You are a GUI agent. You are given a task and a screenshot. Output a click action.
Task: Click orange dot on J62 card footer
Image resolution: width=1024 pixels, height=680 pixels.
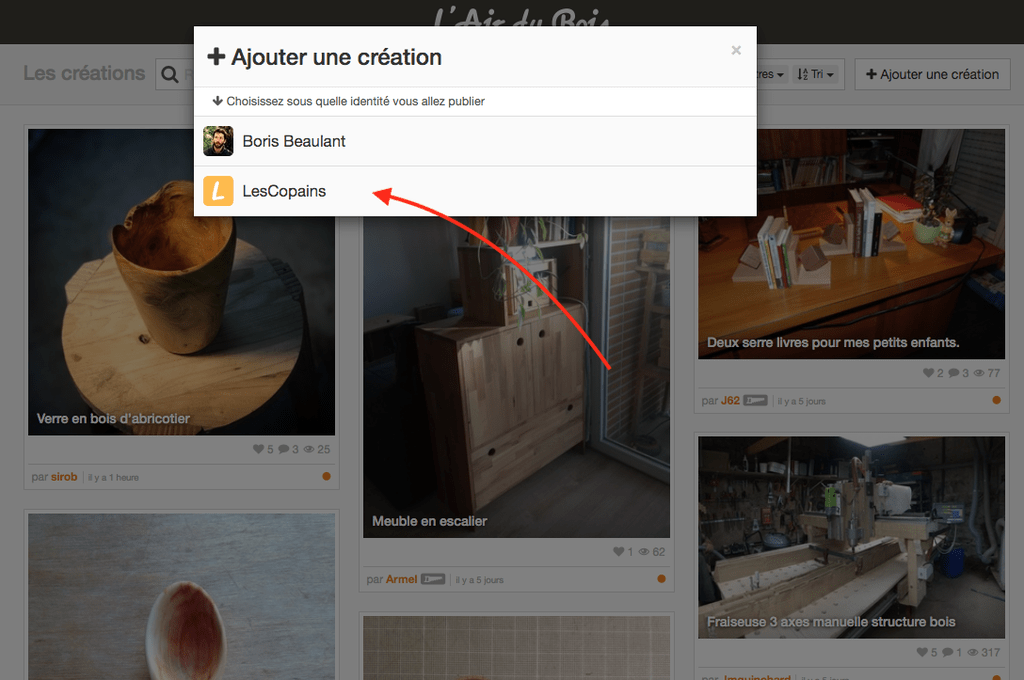point(997,400)
